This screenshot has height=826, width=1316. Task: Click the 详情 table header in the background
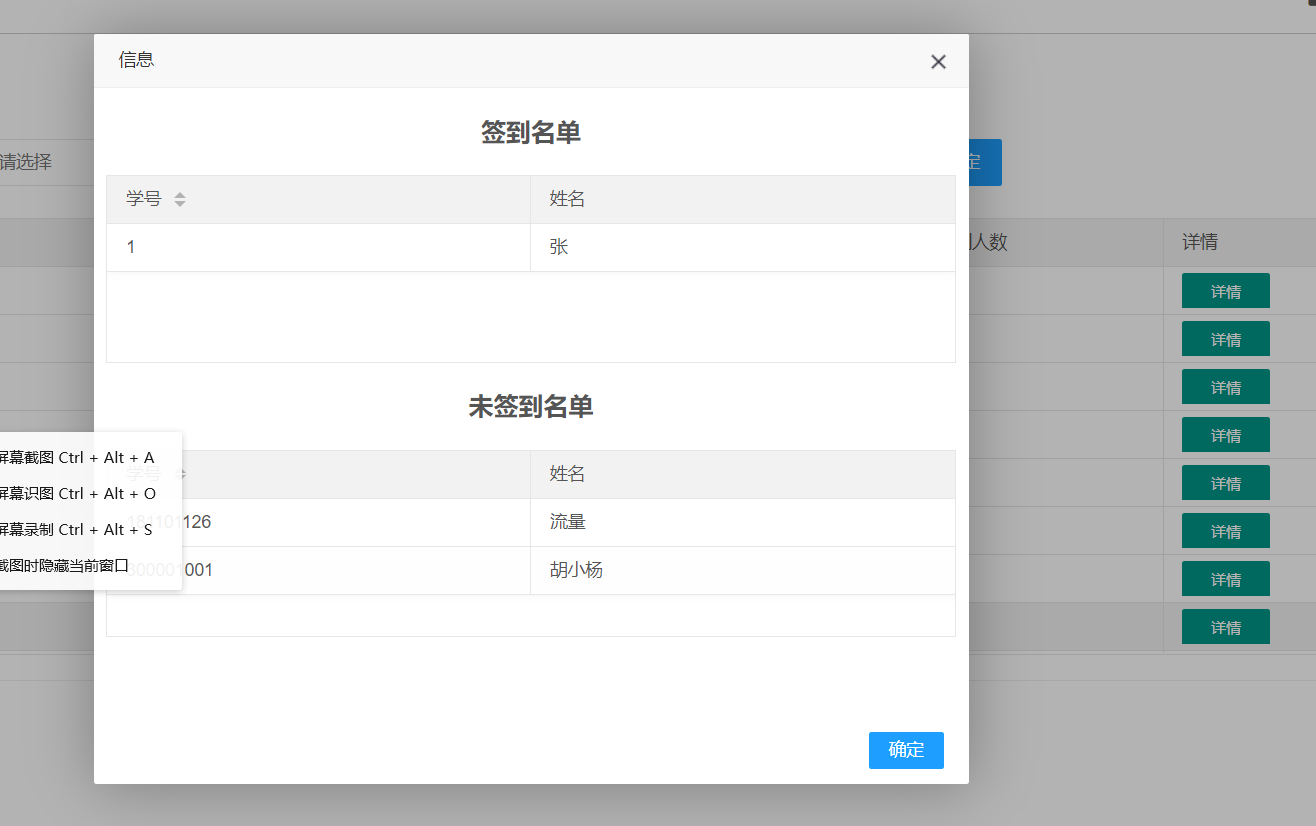tap(1199, 242)
